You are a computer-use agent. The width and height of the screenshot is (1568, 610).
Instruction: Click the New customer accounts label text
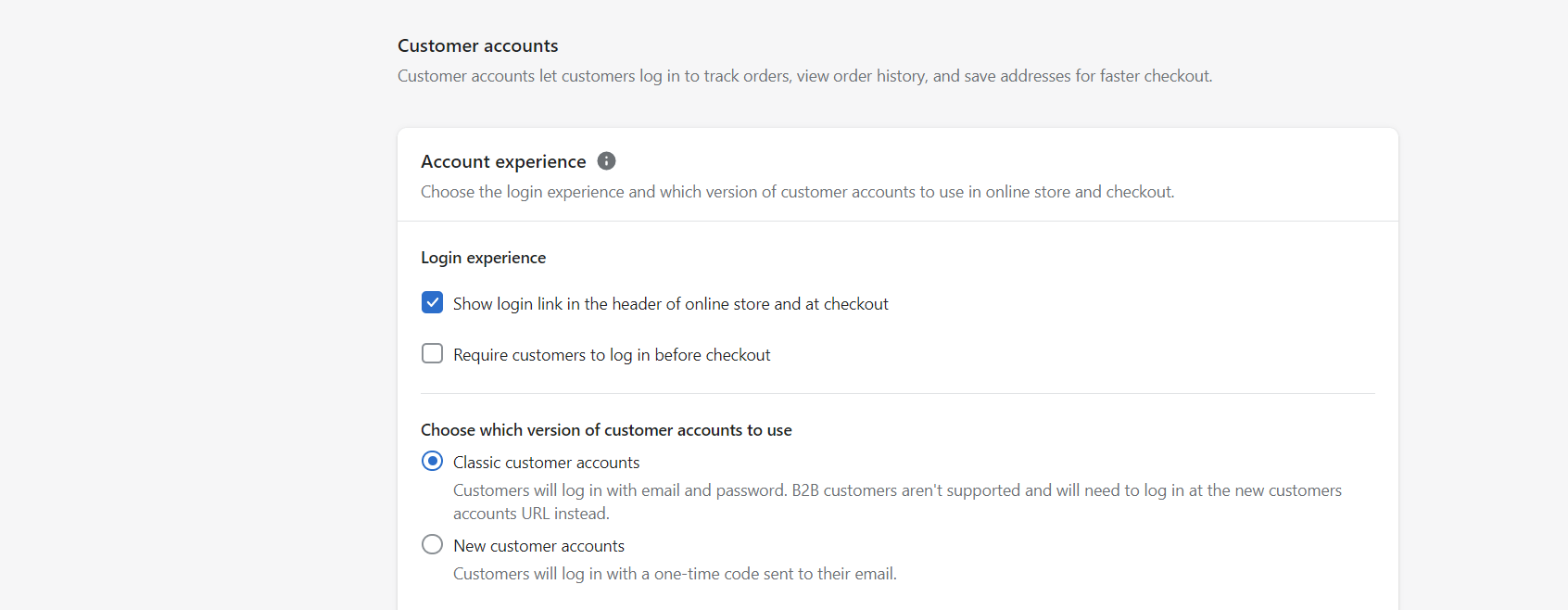tap(538, 545)
